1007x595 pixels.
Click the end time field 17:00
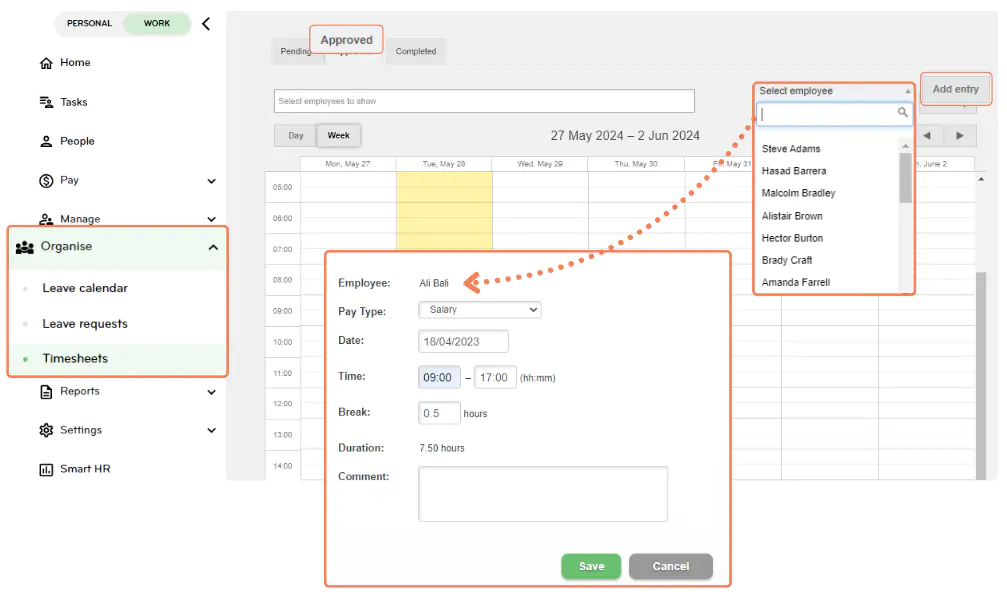pyautogui.click(x=495, y=377)
